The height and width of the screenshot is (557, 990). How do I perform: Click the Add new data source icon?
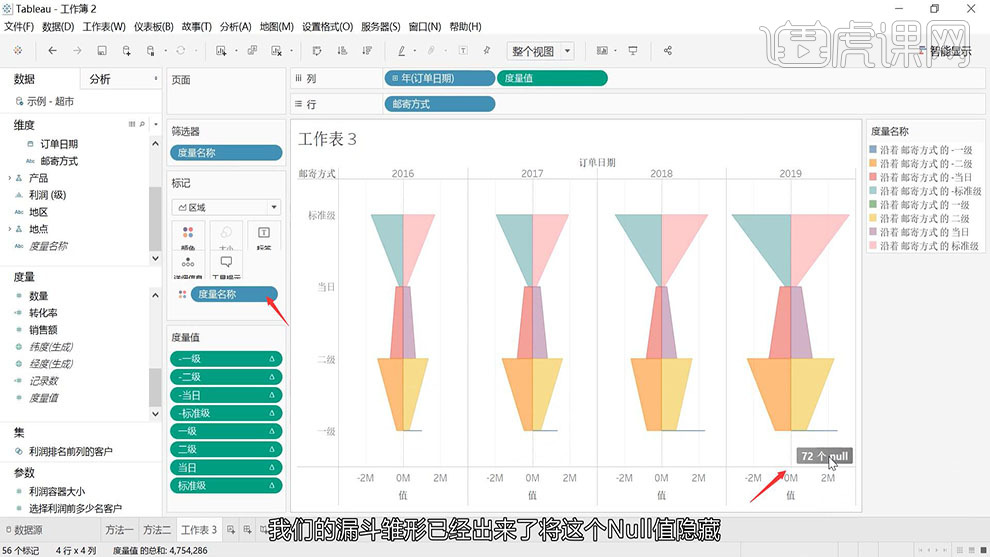point(126,51)
